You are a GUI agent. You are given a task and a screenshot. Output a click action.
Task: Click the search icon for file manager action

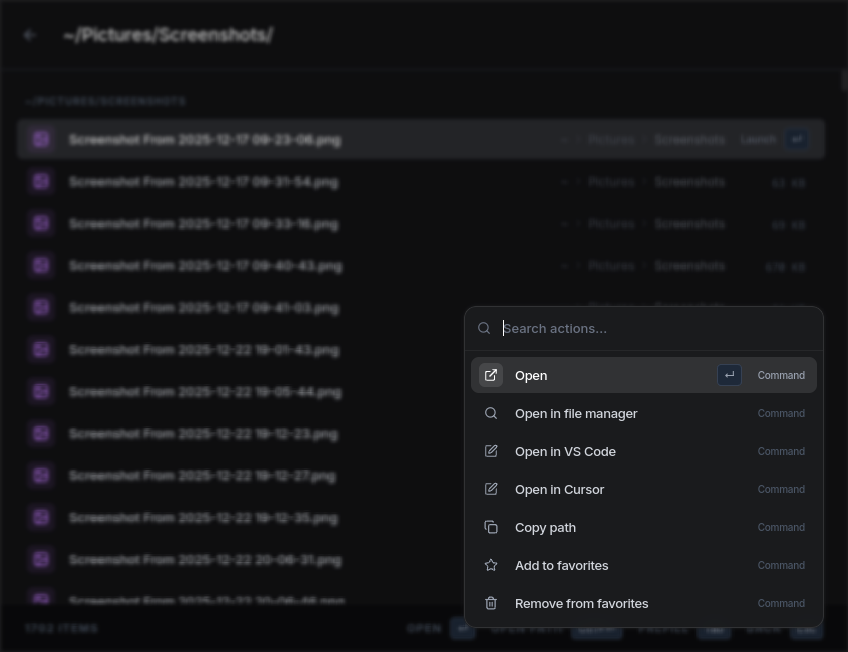point(491,414)
